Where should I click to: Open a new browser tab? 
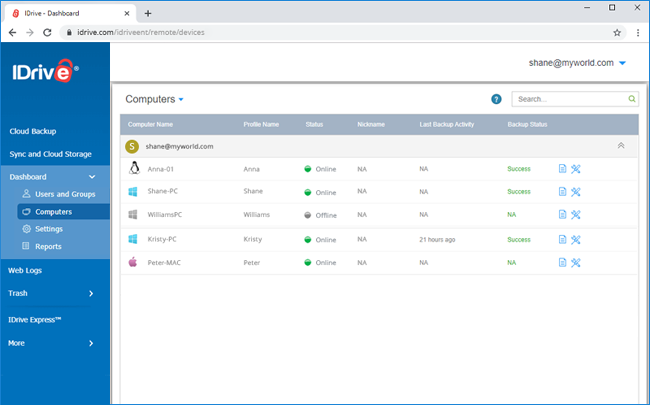tap(148, 13)
